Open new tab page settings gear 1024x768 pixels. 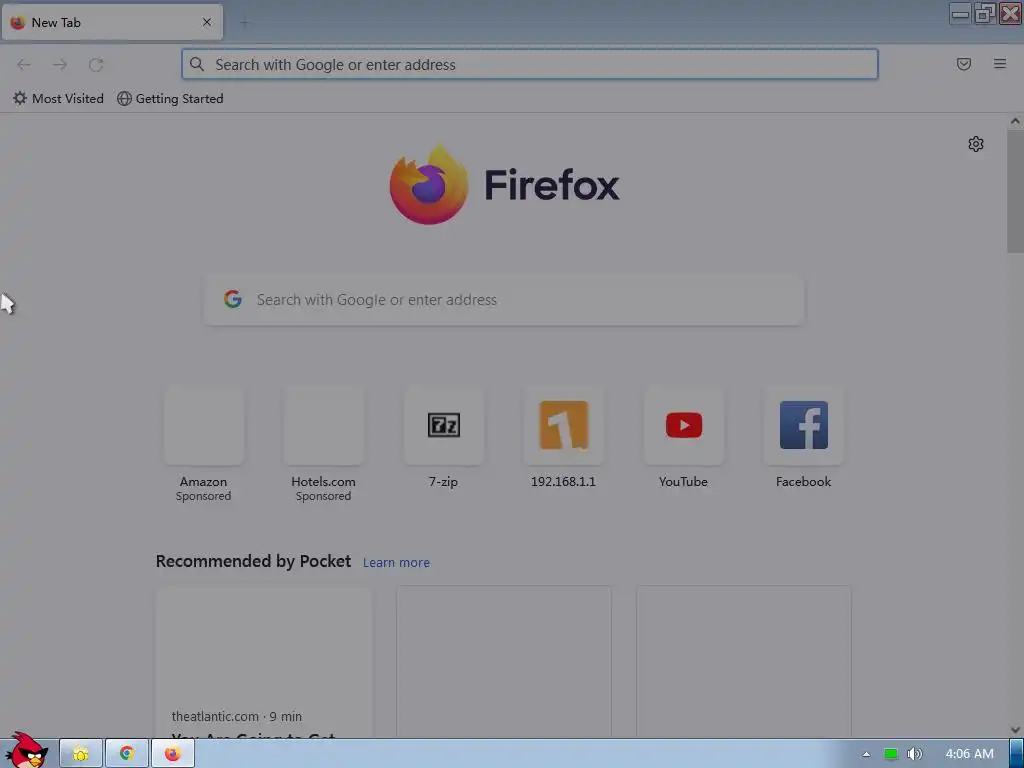coord(976,144)
